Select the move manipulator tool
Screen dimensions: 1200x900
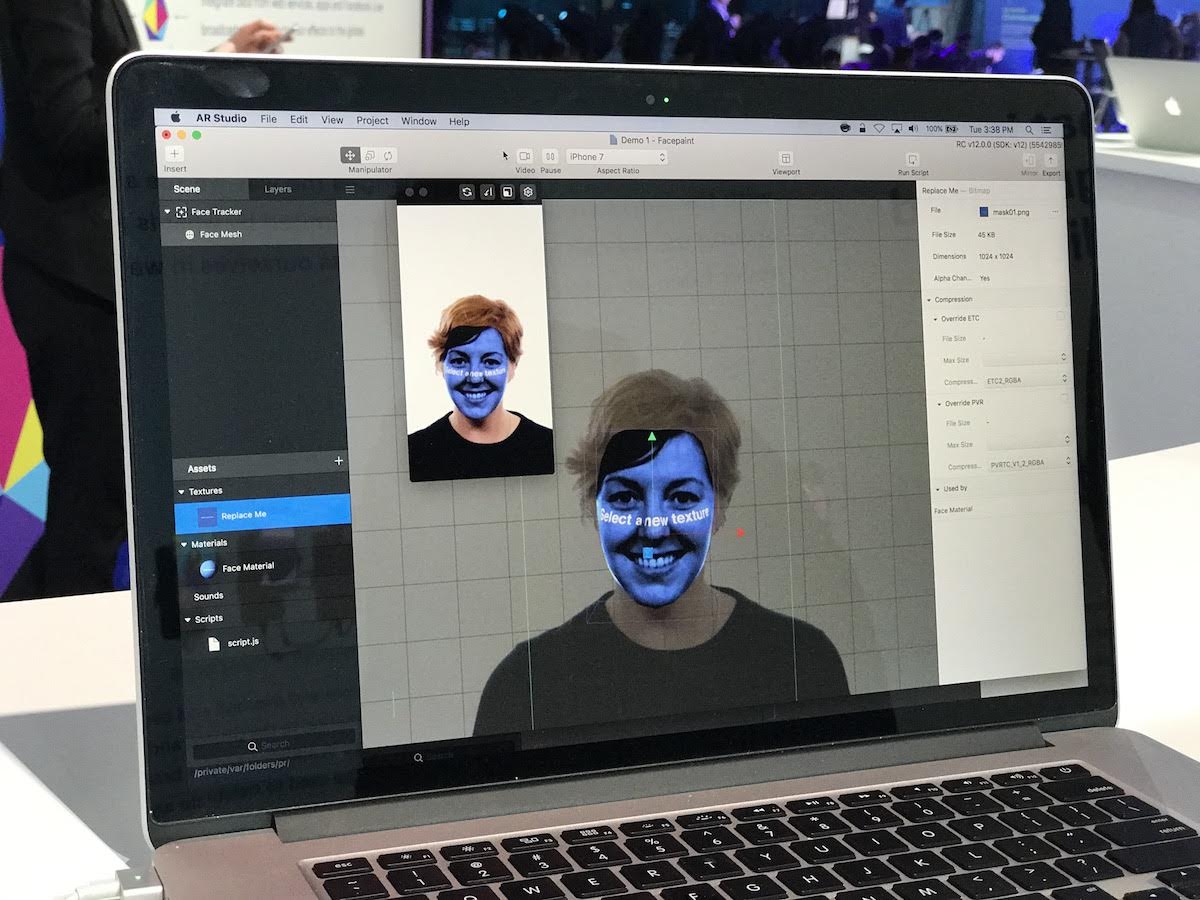(350, 155)
